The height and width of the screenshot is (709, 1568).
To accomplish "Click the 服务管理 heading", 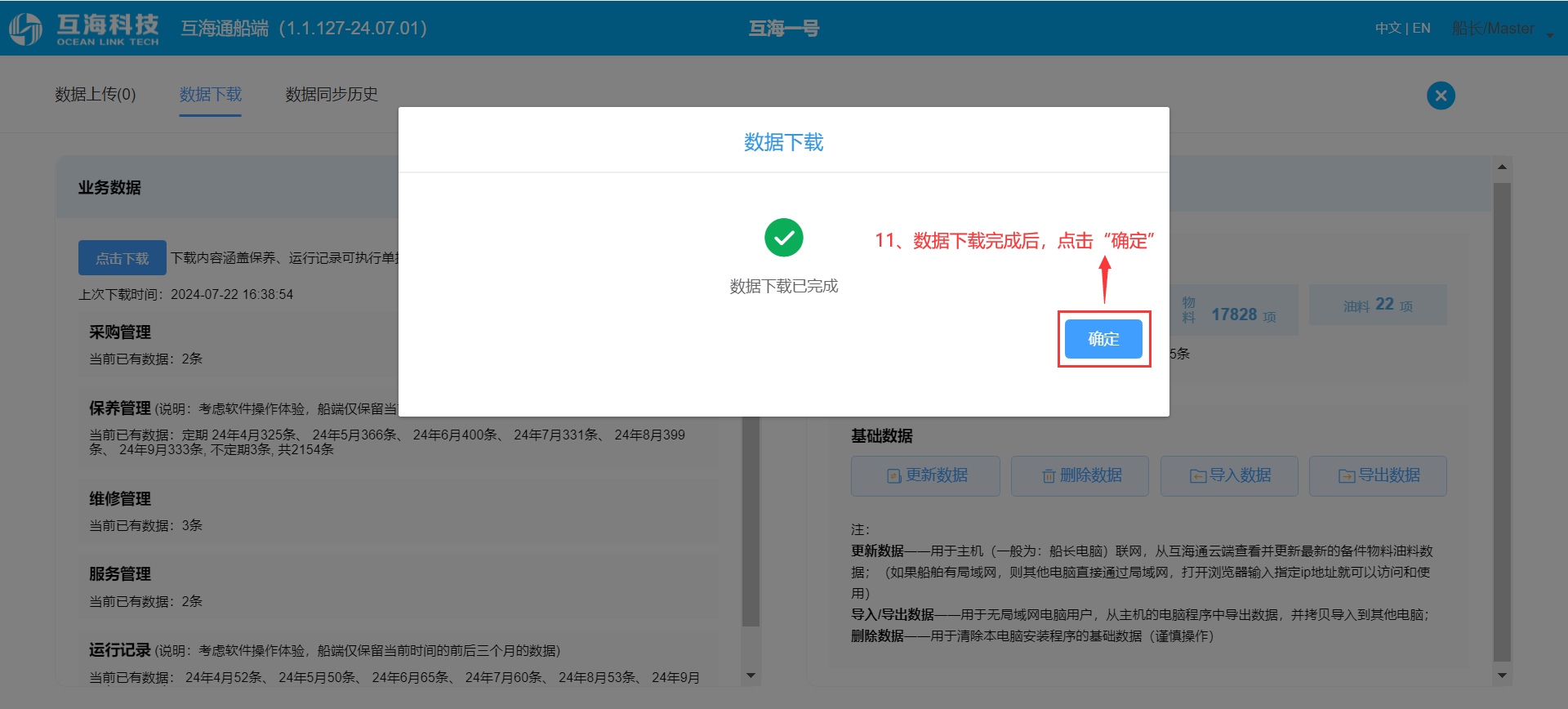I will click(120, 574).
